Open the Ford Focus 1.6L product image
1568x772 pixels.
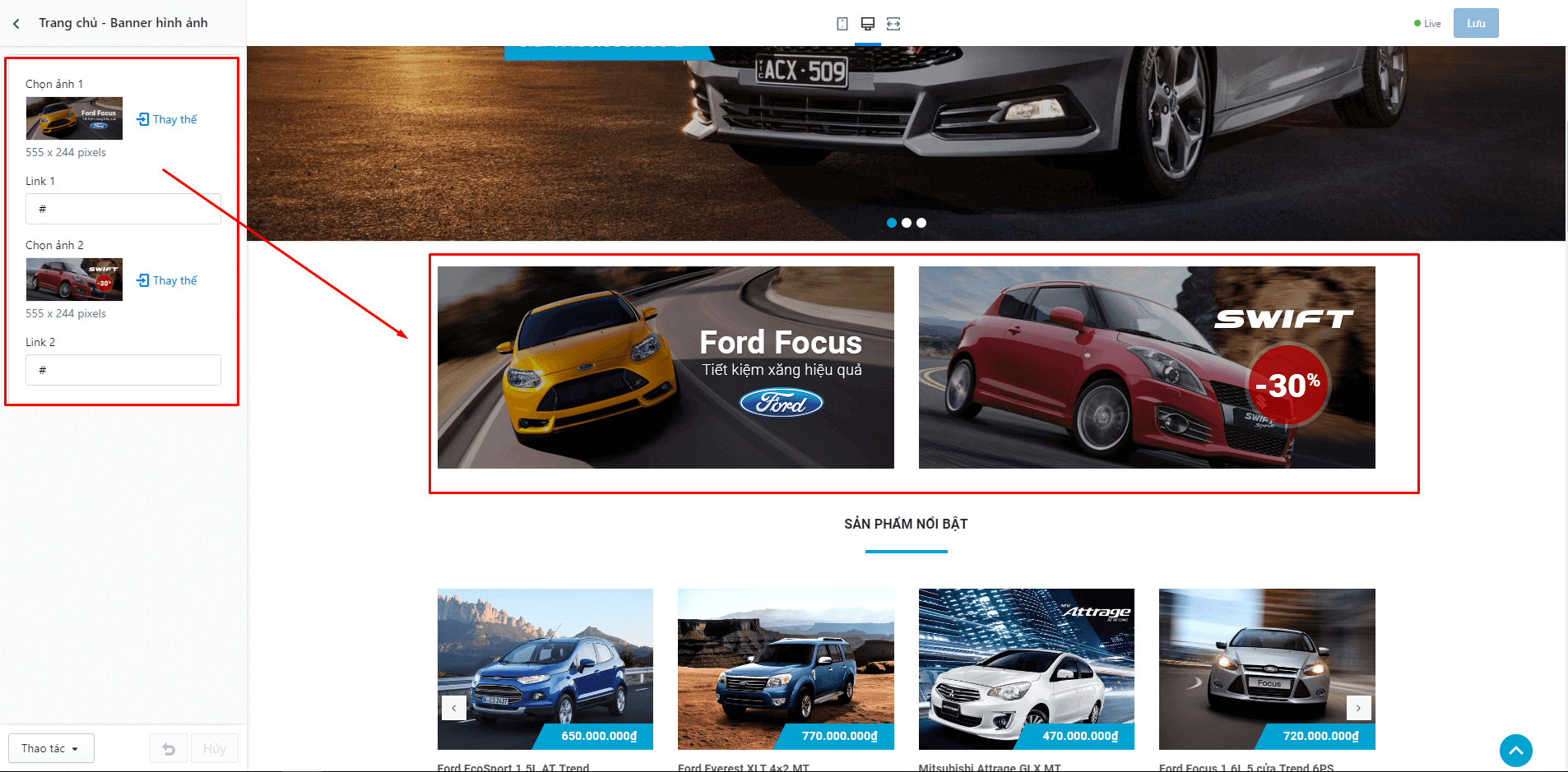[1267, 669]
